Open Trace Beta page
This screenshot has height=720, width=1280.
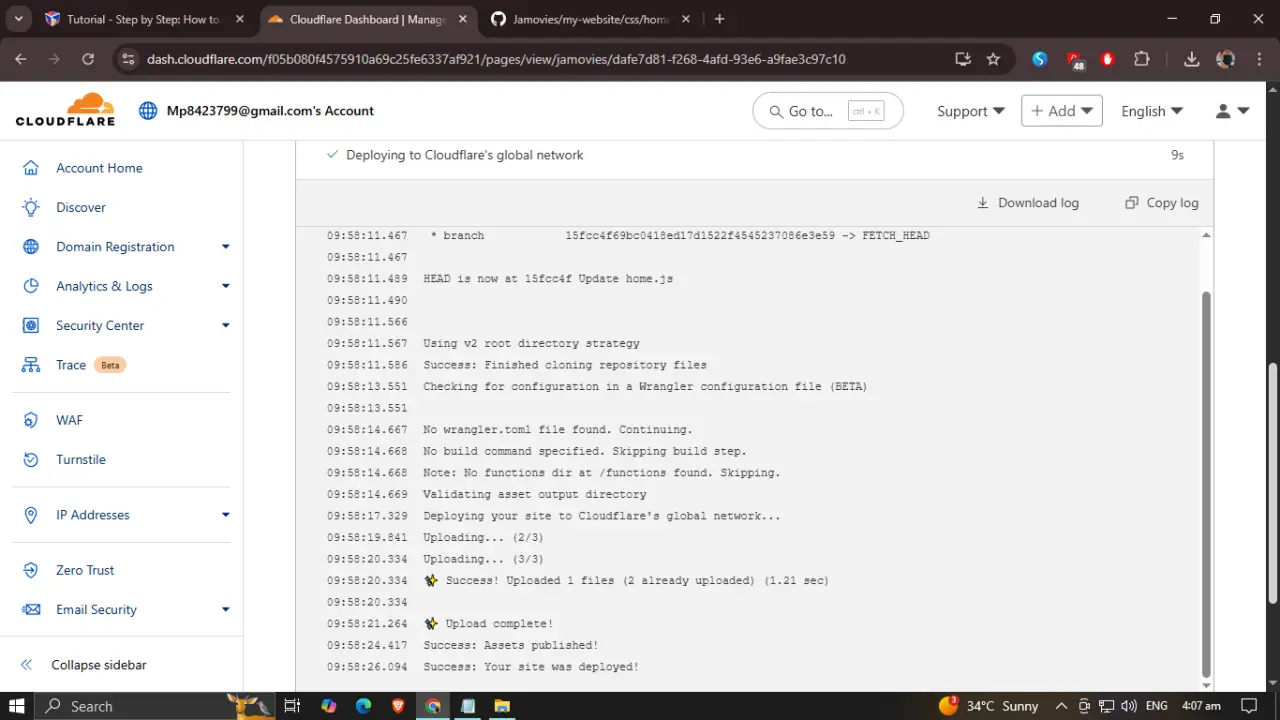pyautogui.click(x=71, y=365)
